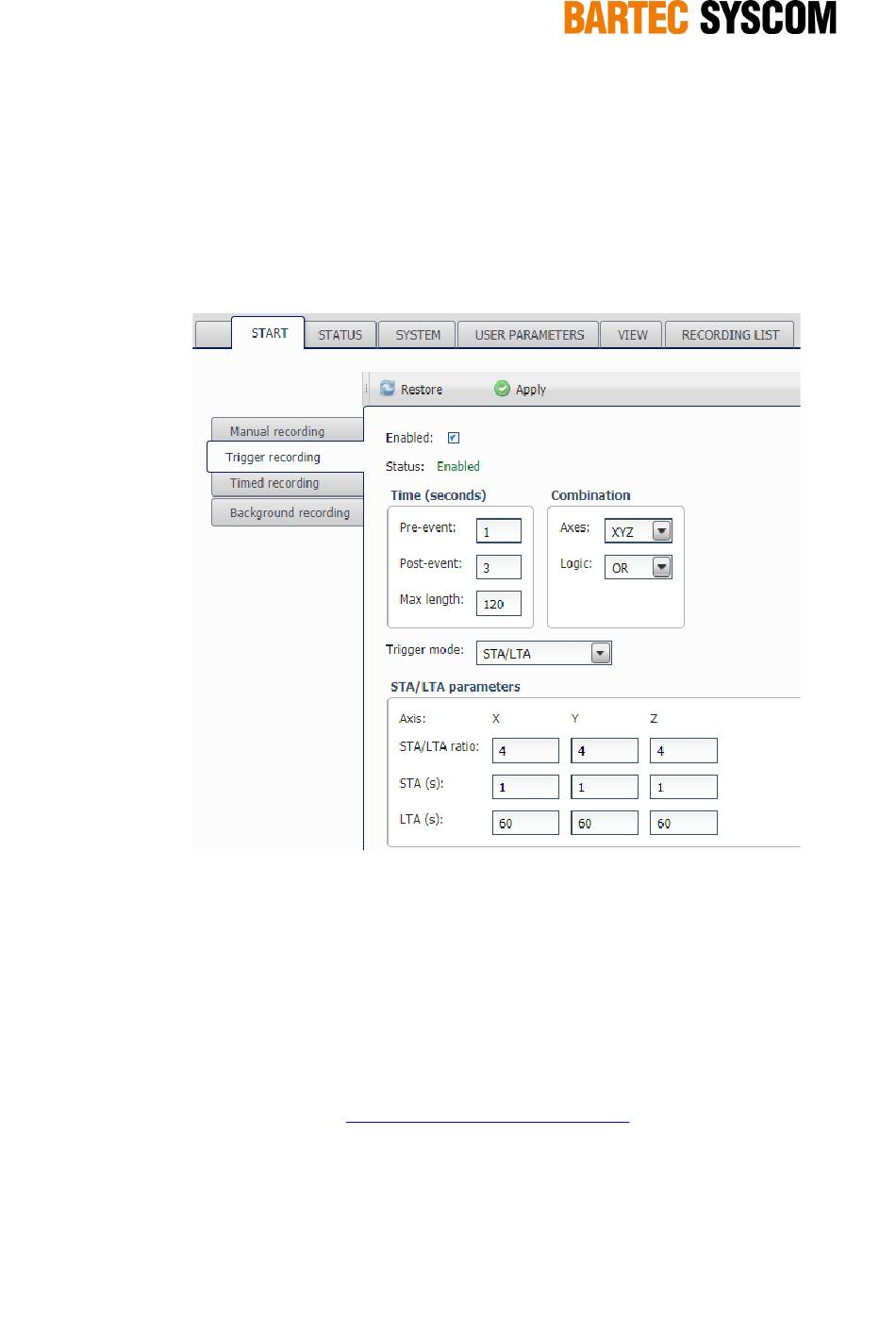Select Trigger recording side tab
896x1319 pixels.
[286, 457]
